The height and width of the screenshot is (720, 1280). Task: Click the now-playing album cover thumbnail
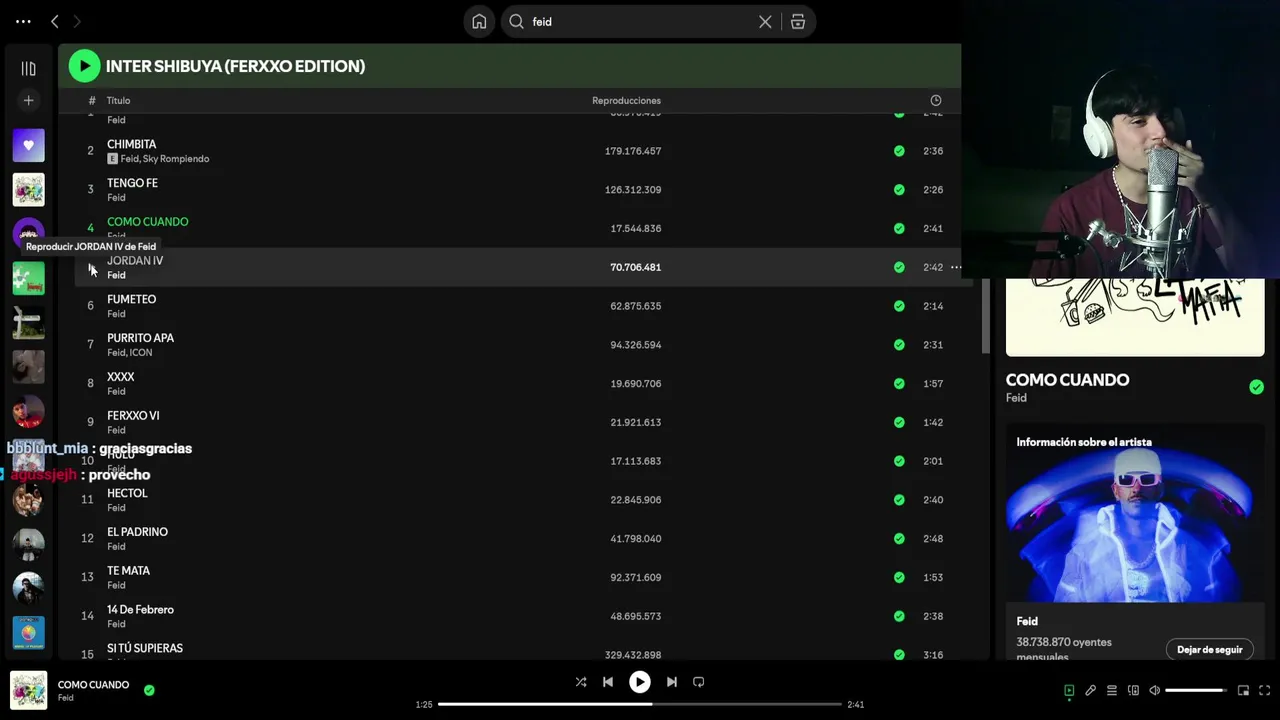[28, 690]
